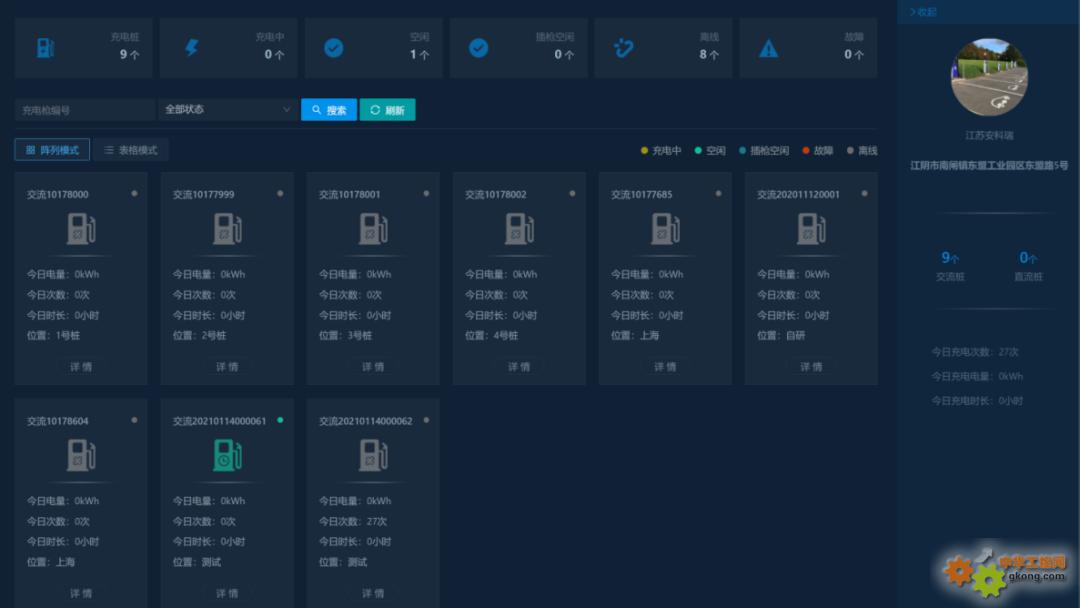Click the 充电枪编号 input field
Image resolution: width=1080 pixels, height=608 pixels.
84,110
